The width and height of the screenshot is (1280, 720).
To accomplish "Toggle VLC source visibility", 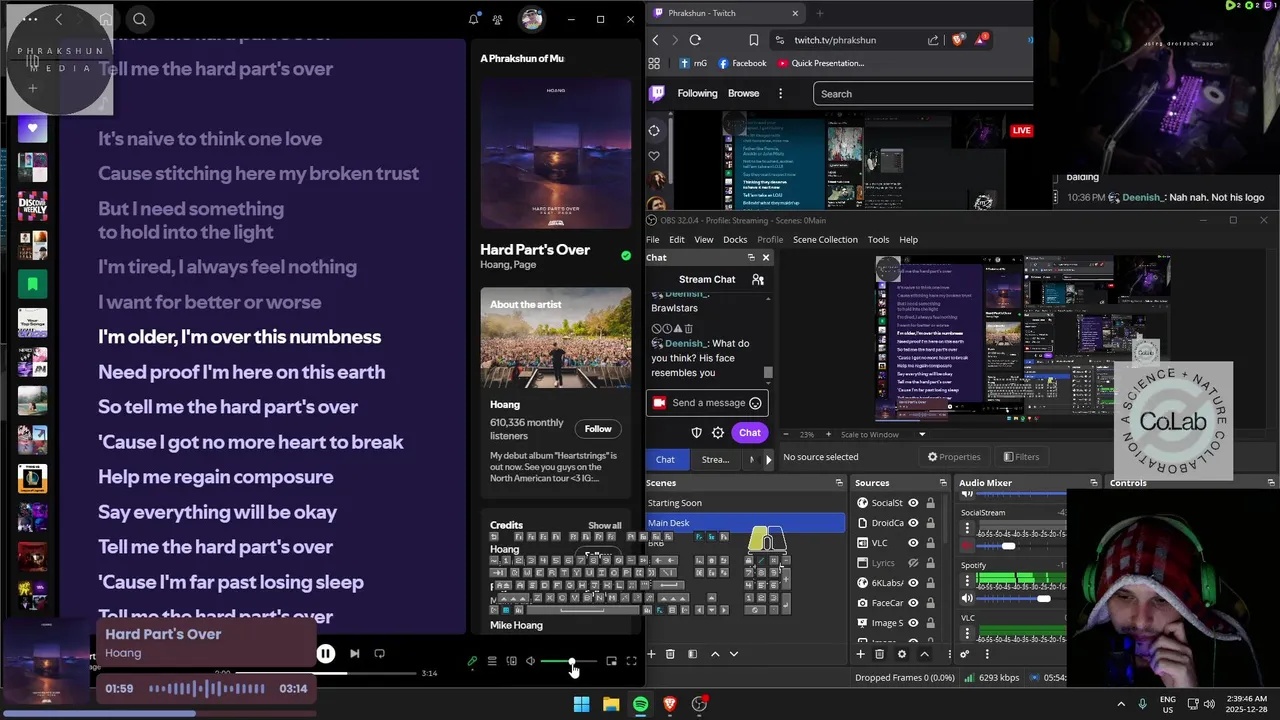I will 913,543.
